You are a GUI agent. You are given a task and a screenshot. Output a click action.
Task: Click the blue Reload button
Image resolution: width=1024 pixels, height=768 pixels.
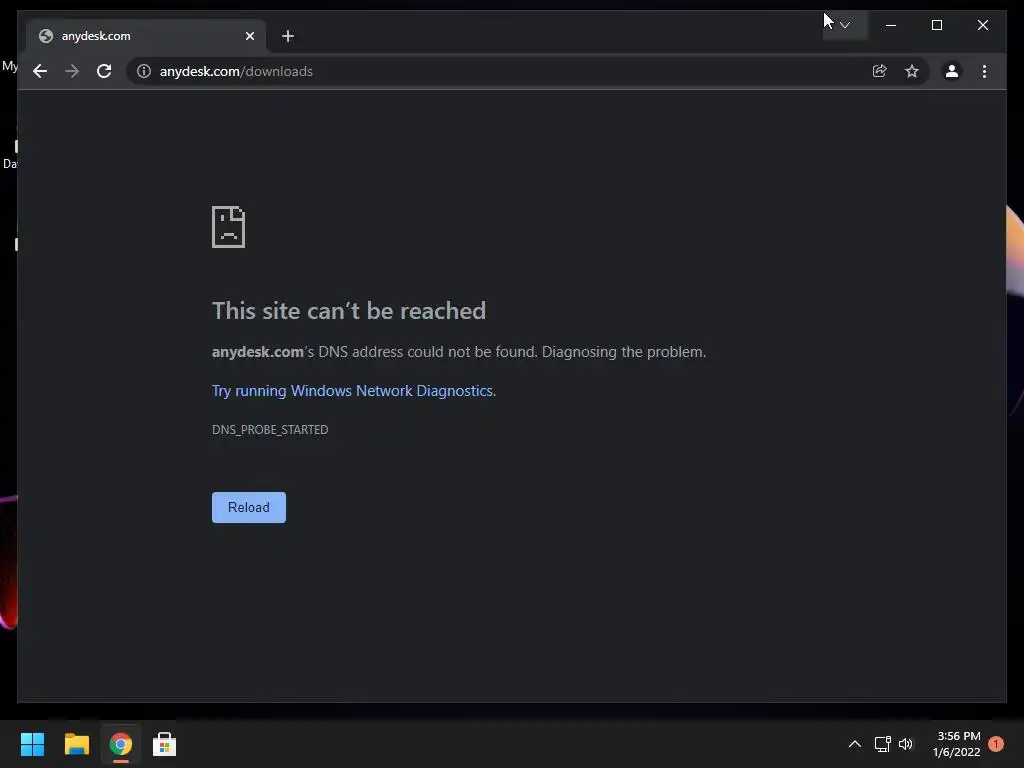coord(249,507)
